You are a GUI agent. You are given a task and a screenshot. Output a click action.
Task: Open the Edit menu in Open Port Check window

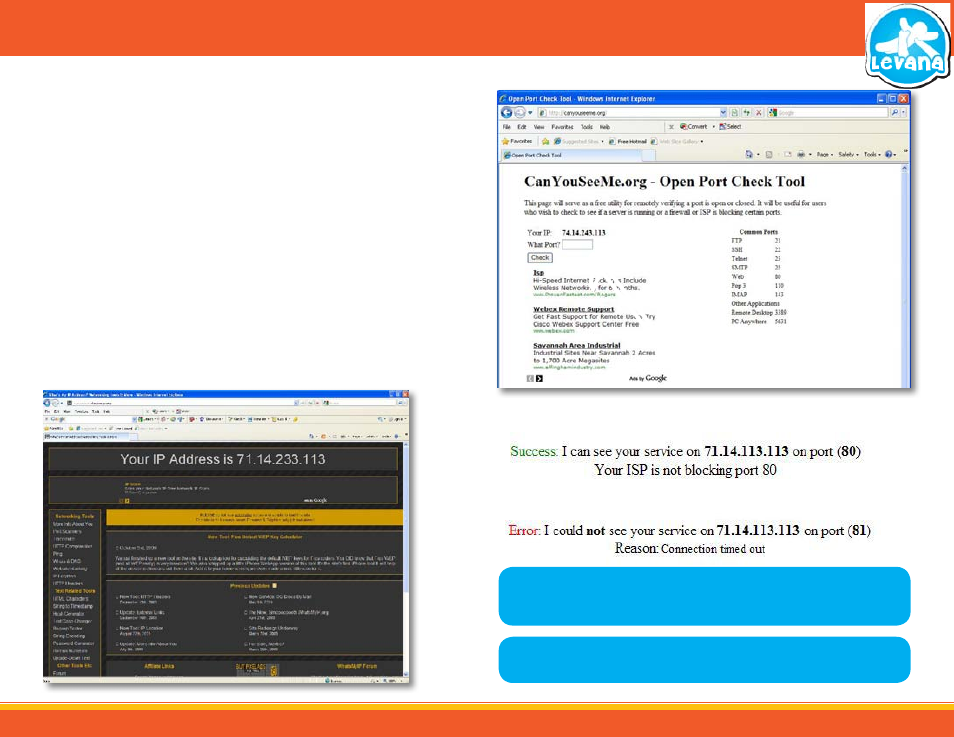(521, 127)
